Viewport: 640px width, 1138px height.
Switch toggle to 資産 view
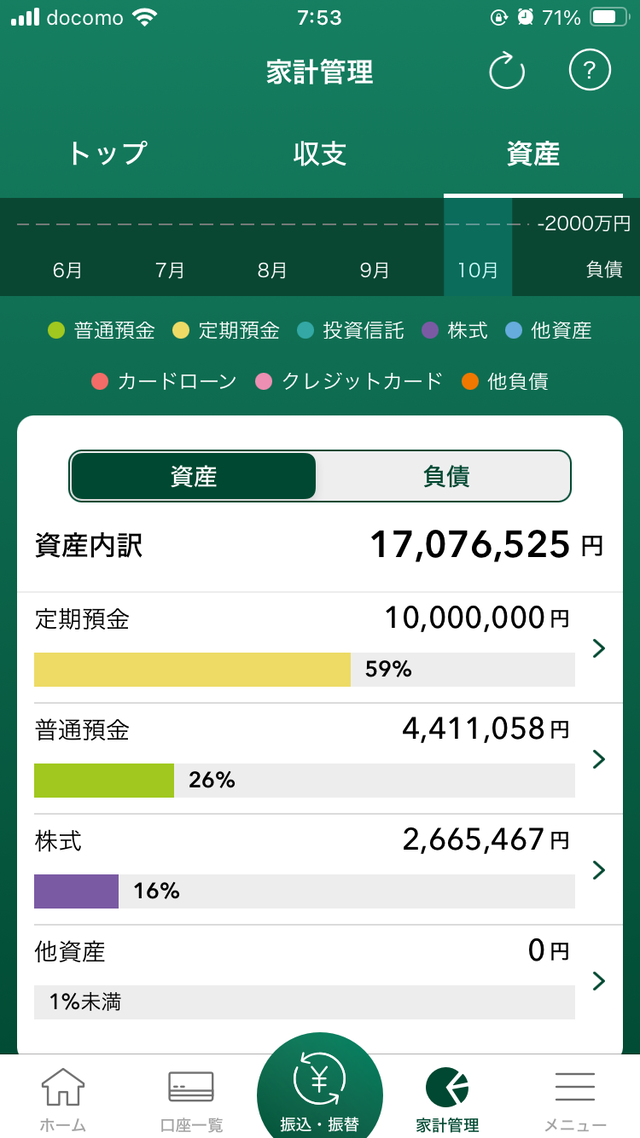coord(194,476)
